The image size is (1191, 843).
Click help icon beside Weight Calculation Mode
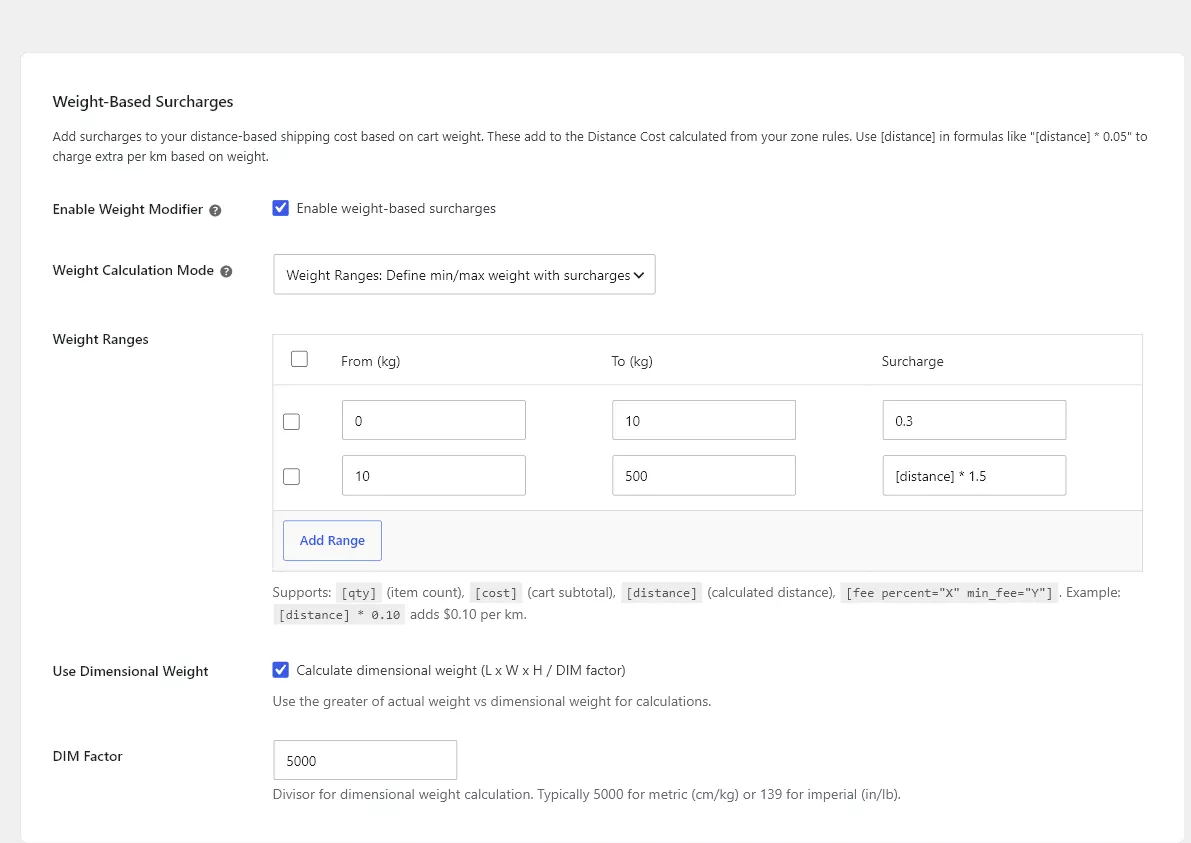click(226, 271)
